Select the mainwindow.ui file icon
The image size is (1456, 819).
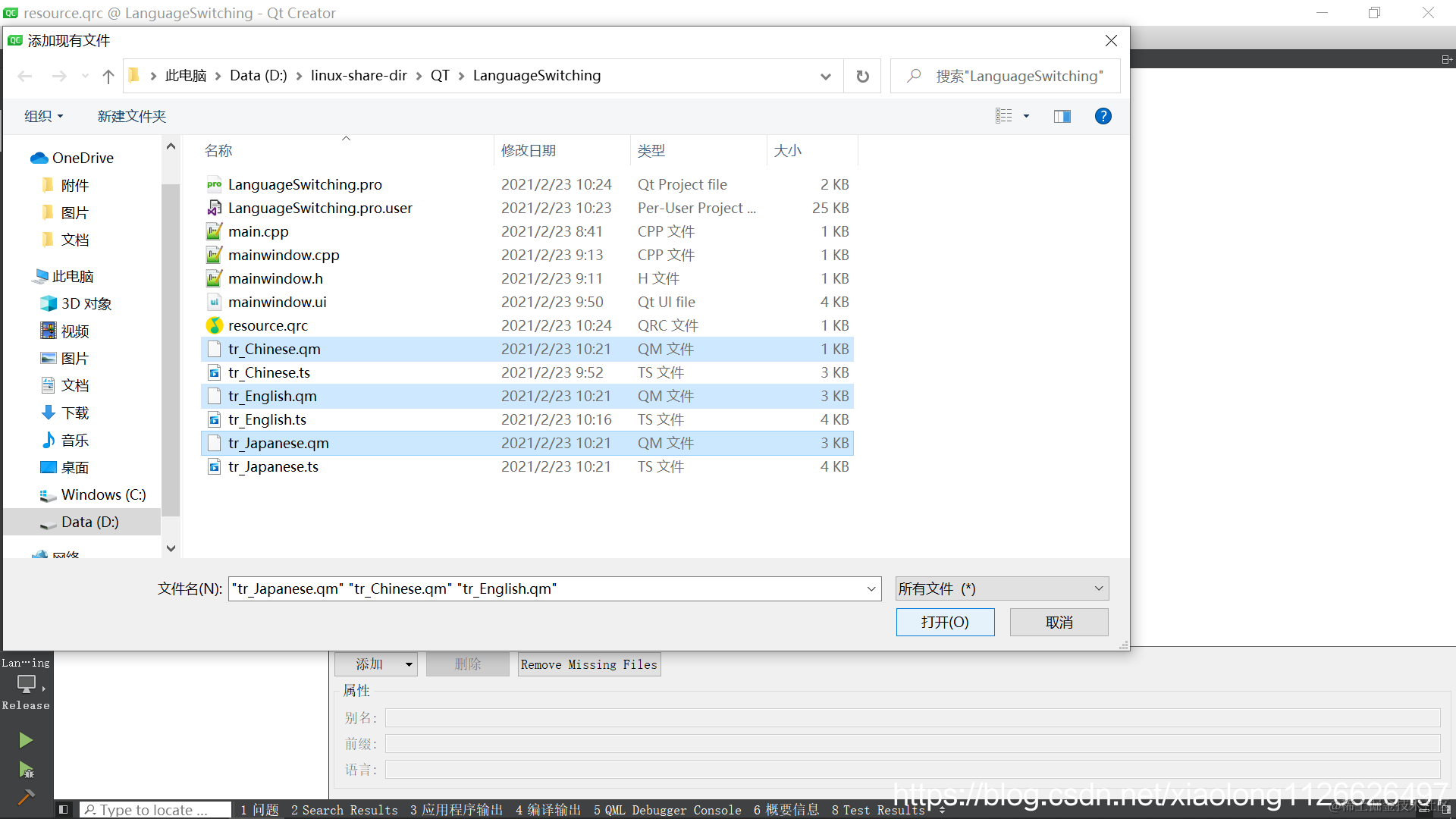point(215,302)
